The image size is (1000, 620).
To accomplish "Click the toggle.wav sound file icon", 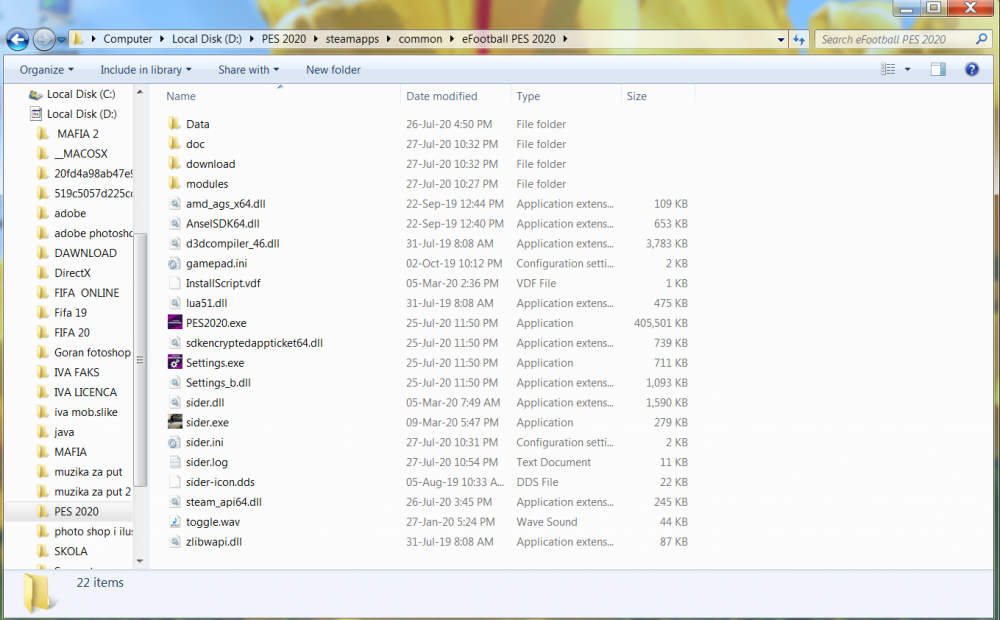I will coord(175,522).
